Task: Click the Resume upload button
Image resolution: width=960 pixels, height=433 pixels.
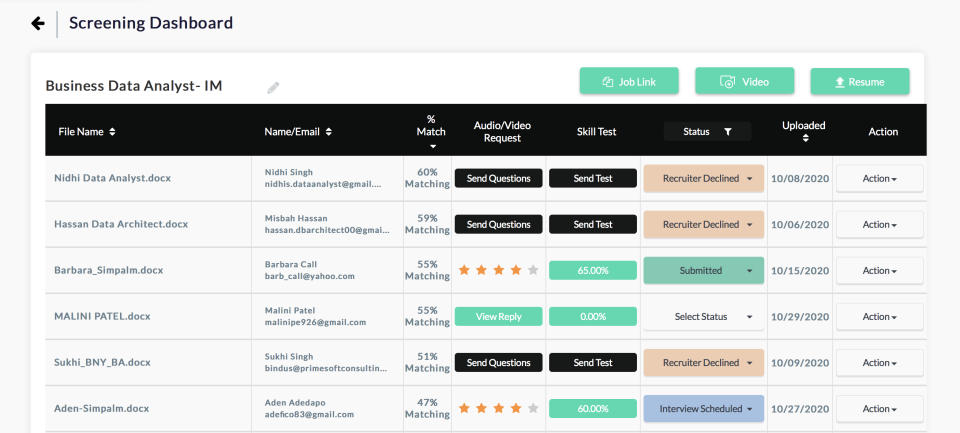Action: coord(859,82)
